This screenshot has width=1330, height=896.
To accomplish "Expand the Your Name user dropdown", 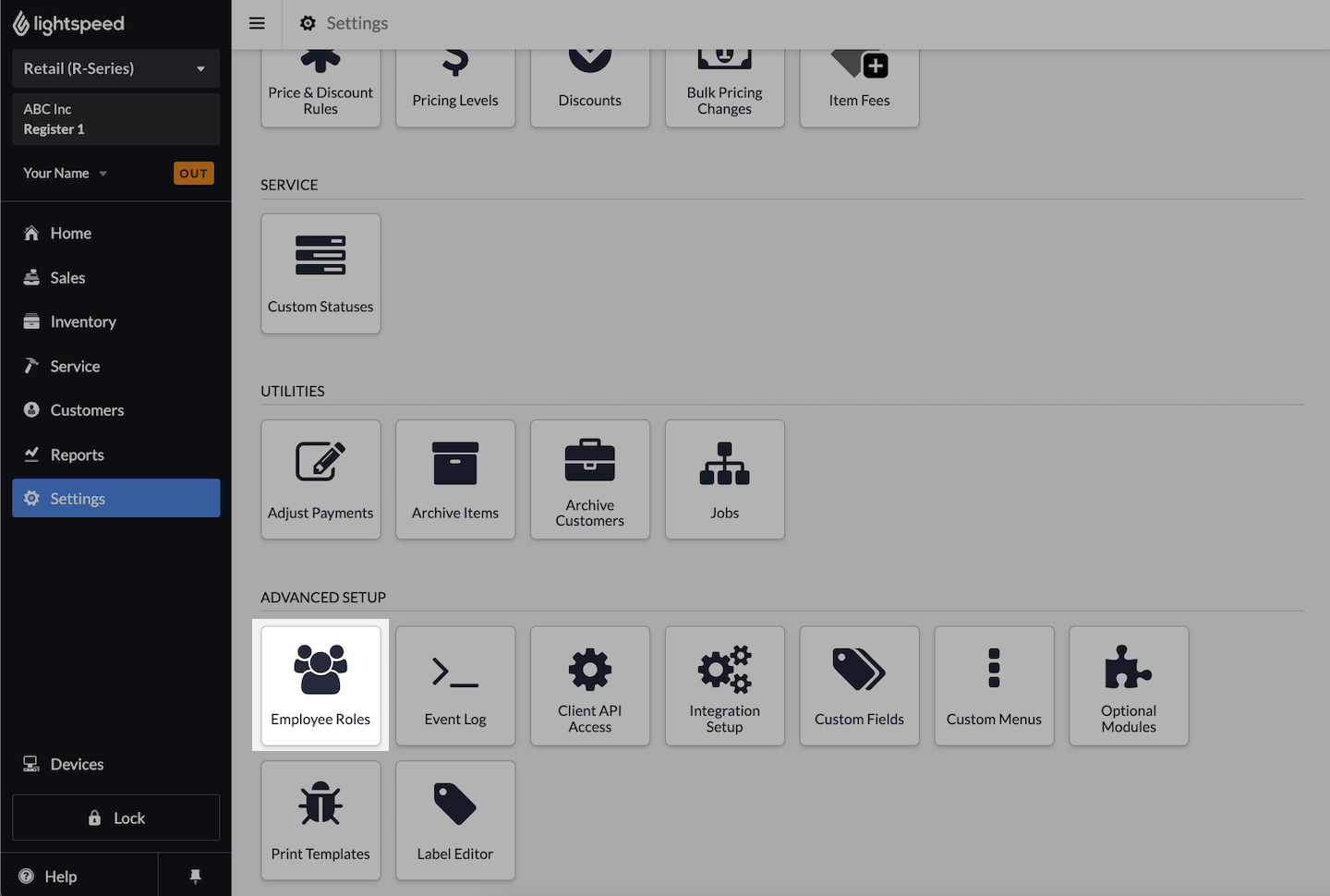I will [65, 174].
